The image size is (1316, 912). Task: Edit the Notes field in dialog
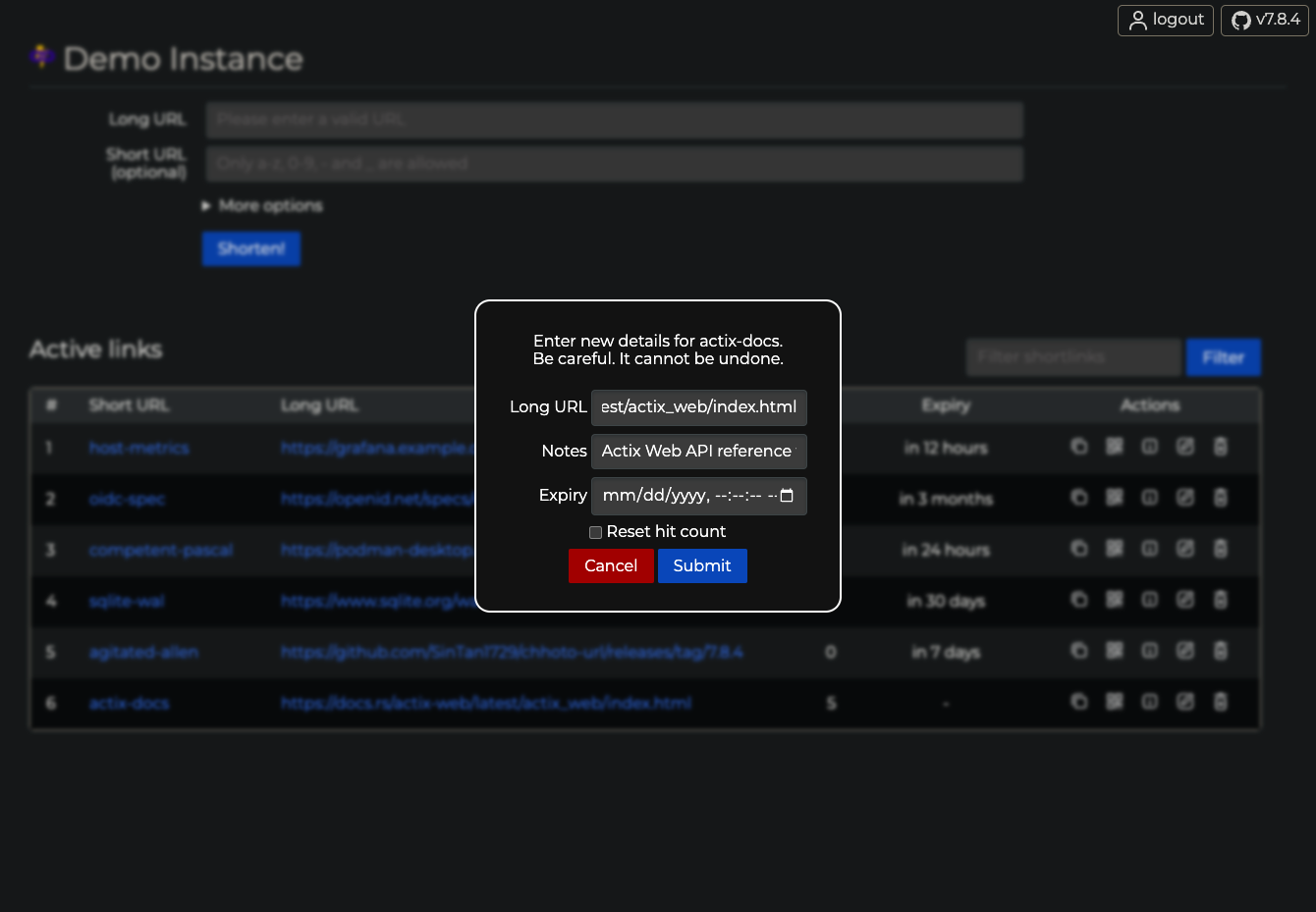point(699,452)
